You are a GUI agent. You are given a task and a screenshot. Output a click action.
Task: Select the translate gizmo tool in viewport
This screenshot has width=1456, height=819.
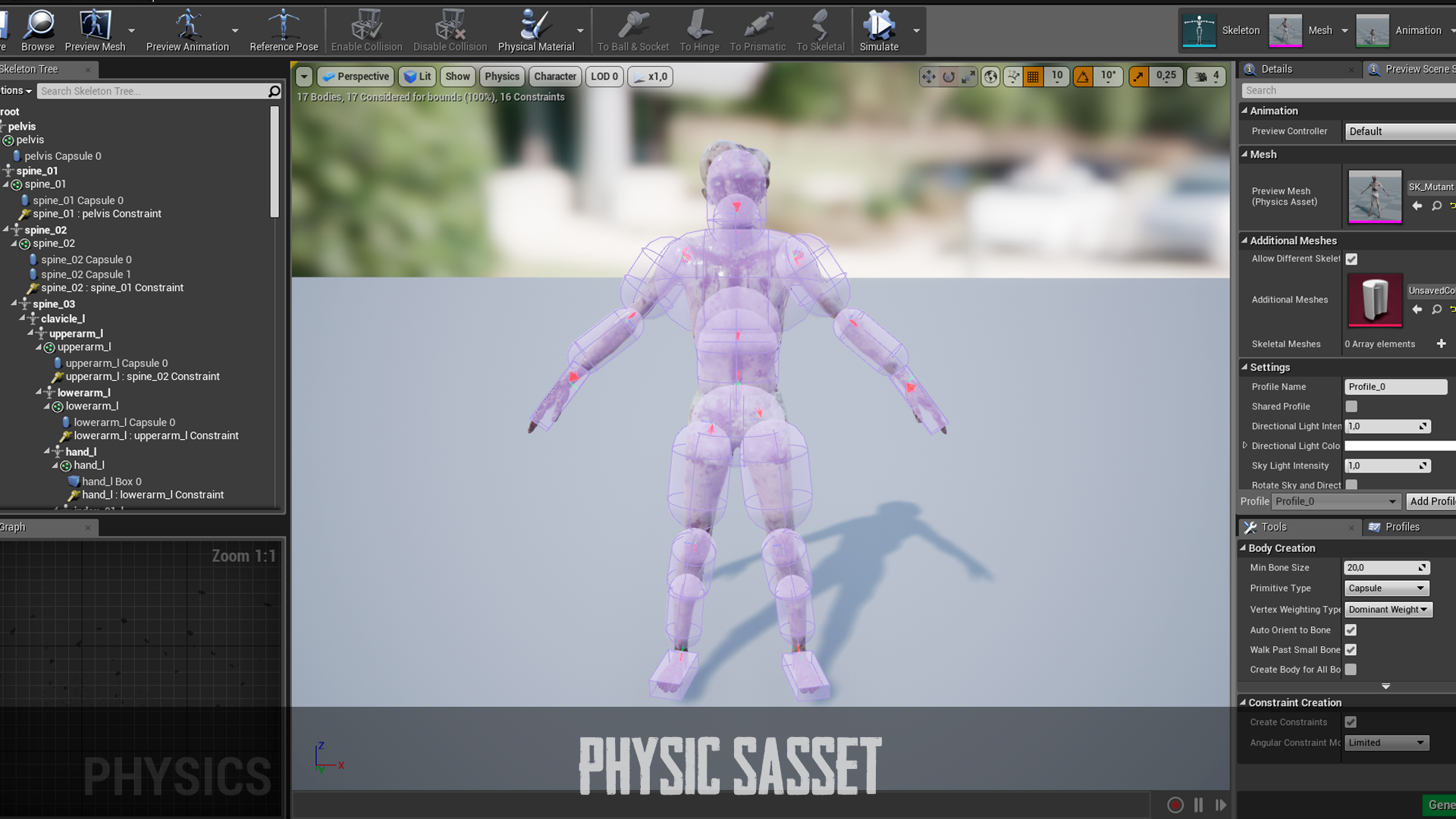coord(928,77)
